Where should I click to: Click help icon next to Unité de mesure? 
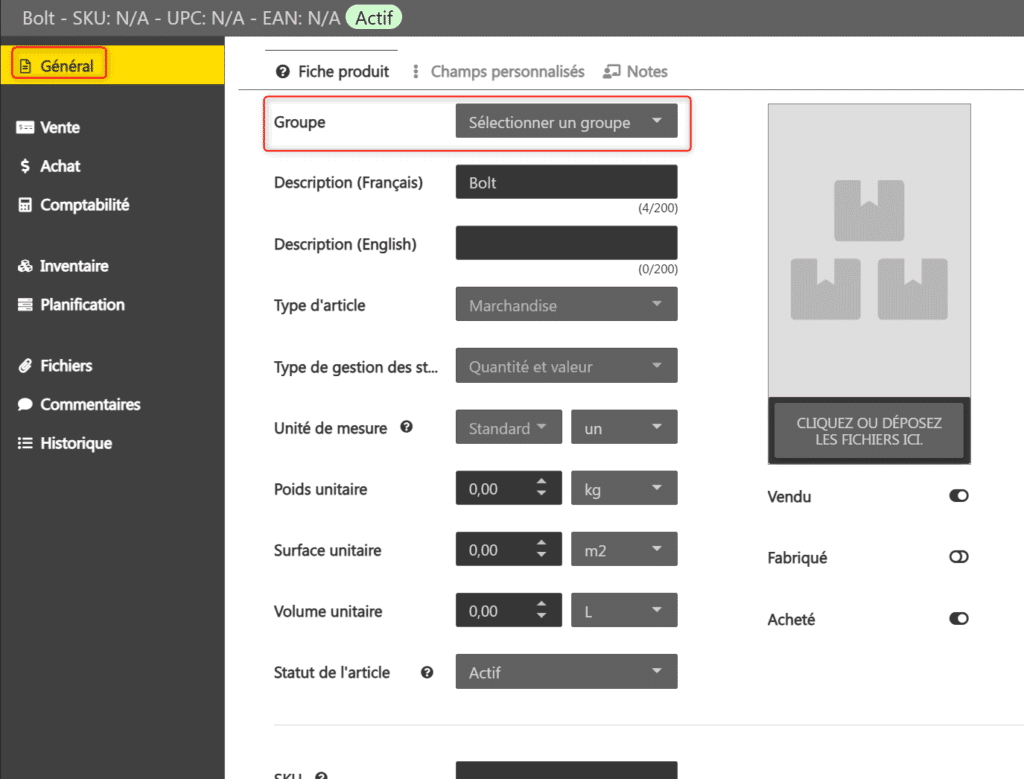click(x=407, y=427)
